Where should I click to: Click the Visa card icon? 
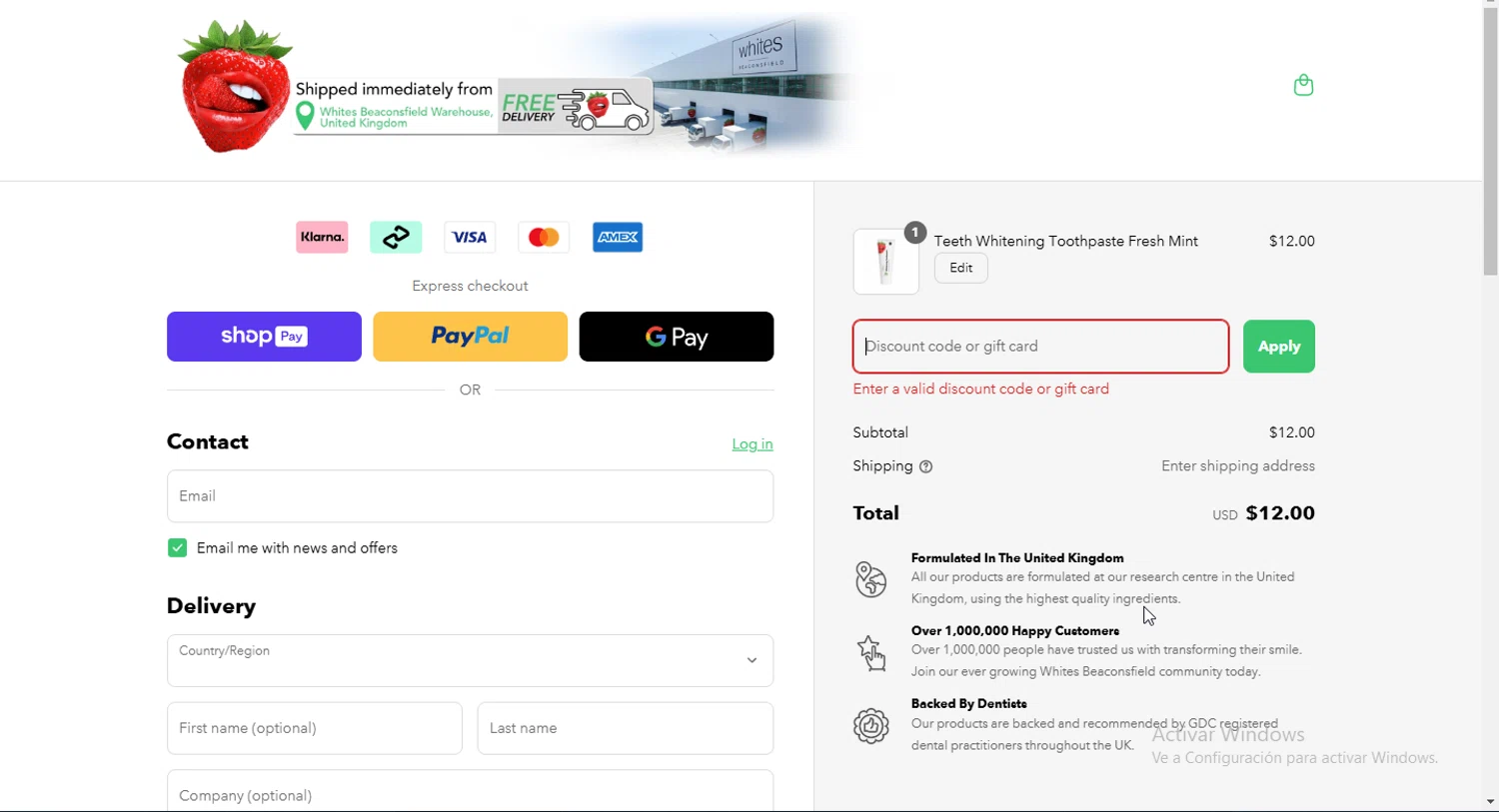470,237
